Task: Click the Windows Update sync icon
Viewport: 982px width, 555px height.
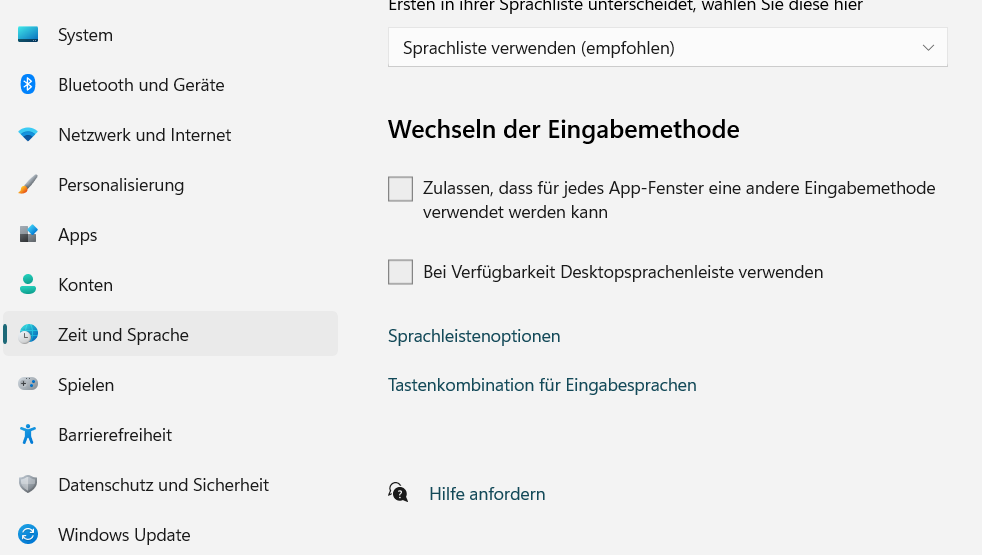Action: coord(28,535)
